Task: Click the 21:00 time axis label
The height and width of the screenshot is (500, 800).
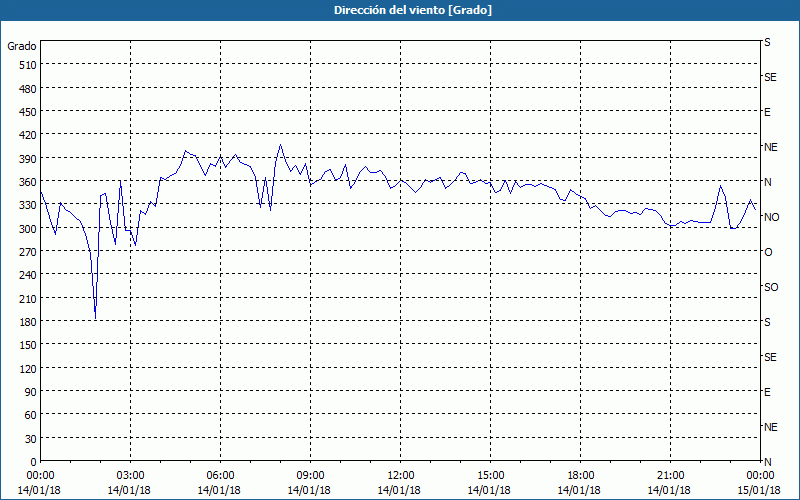Action: pyautogui.click(x=670, y=476)
